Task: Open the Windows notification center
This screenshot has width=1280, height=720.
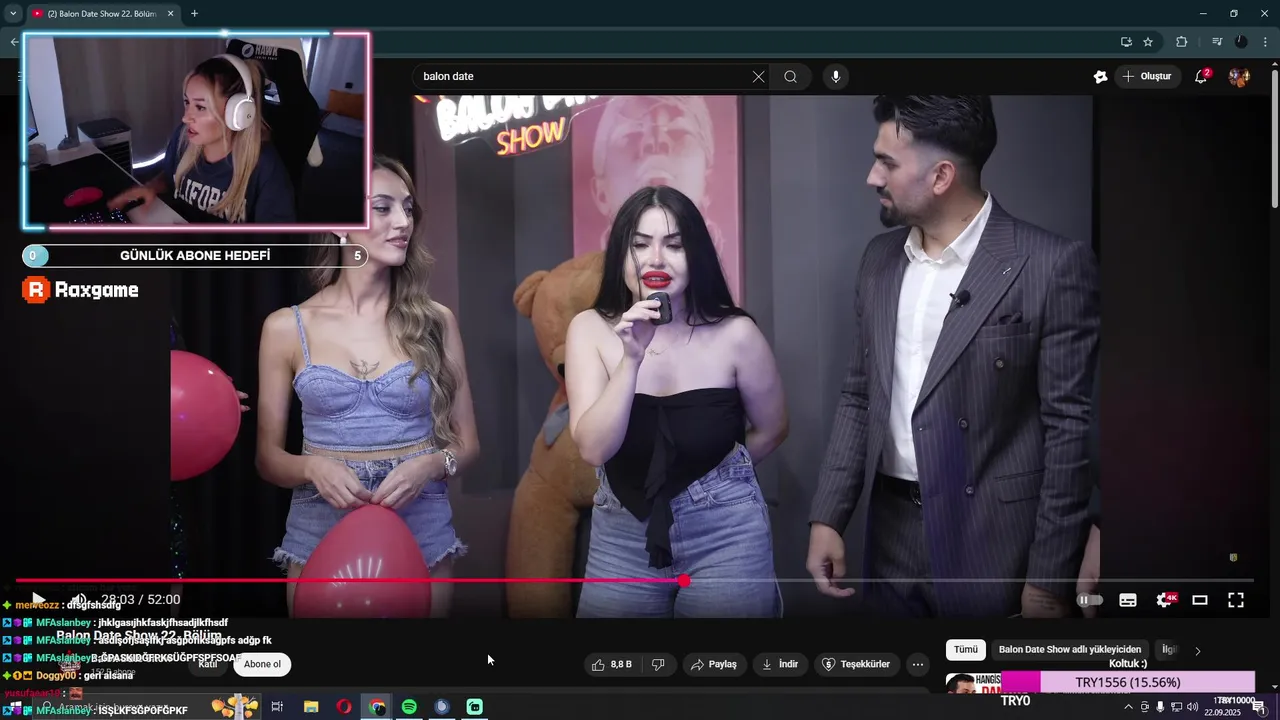Action: (x=1259, y=707)
